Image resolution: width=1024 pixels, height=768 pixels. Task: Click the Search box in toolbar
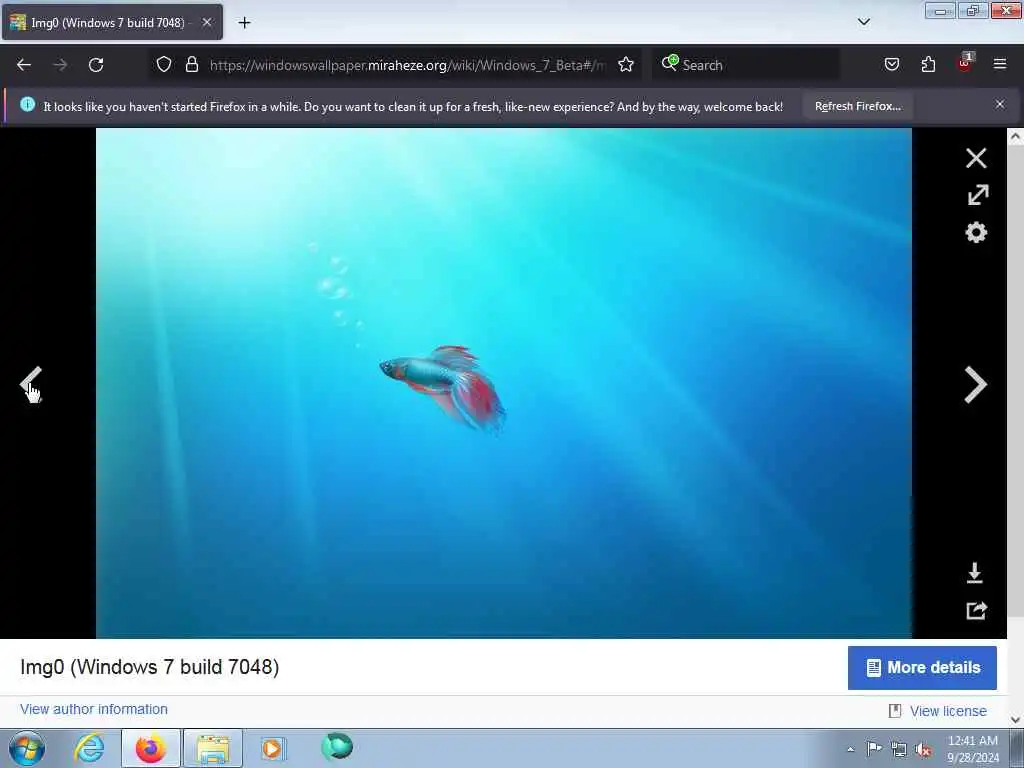(746, 65)
